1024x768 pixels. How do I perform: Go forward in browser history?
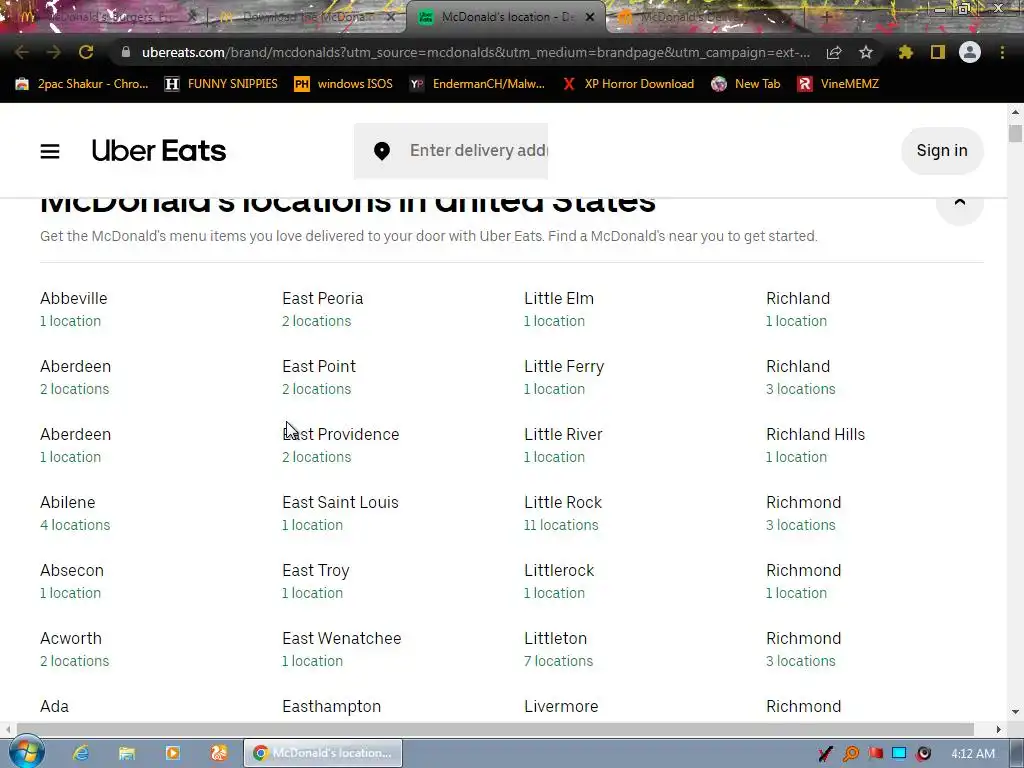point(54,52)
